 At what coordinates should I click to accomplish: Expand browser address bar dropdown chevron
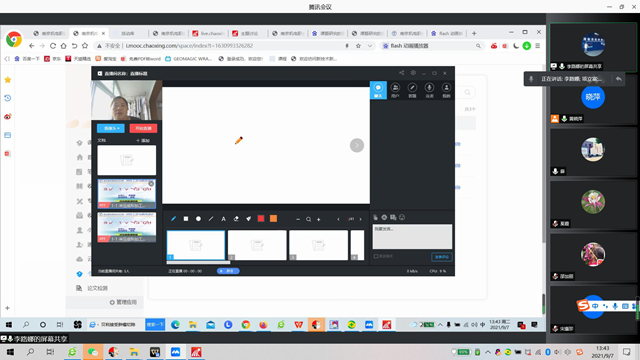coord(370,46)
